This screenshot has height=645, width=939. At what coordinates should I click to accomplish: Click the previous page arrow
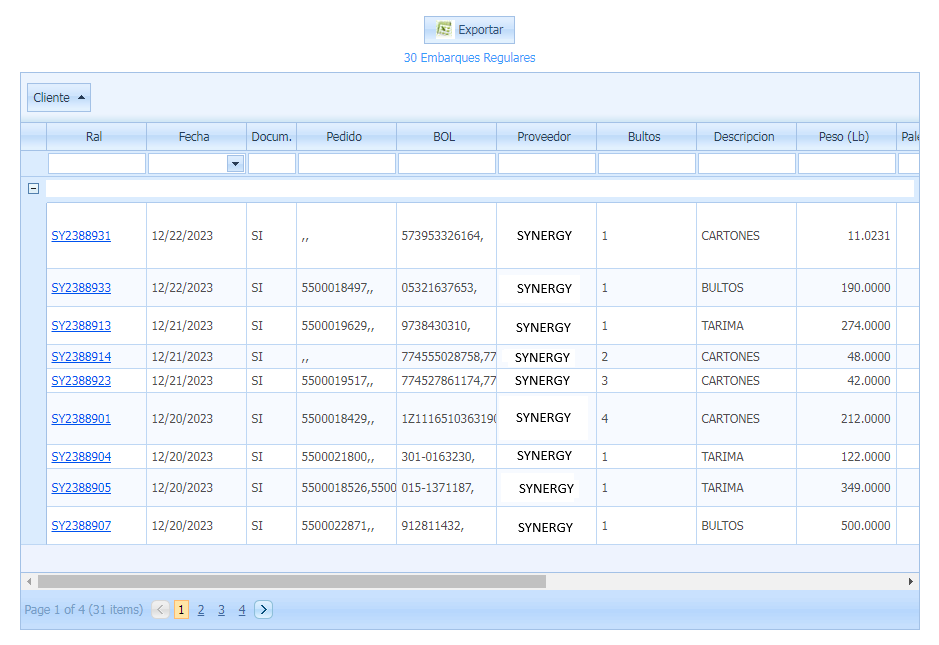point(161,610)
